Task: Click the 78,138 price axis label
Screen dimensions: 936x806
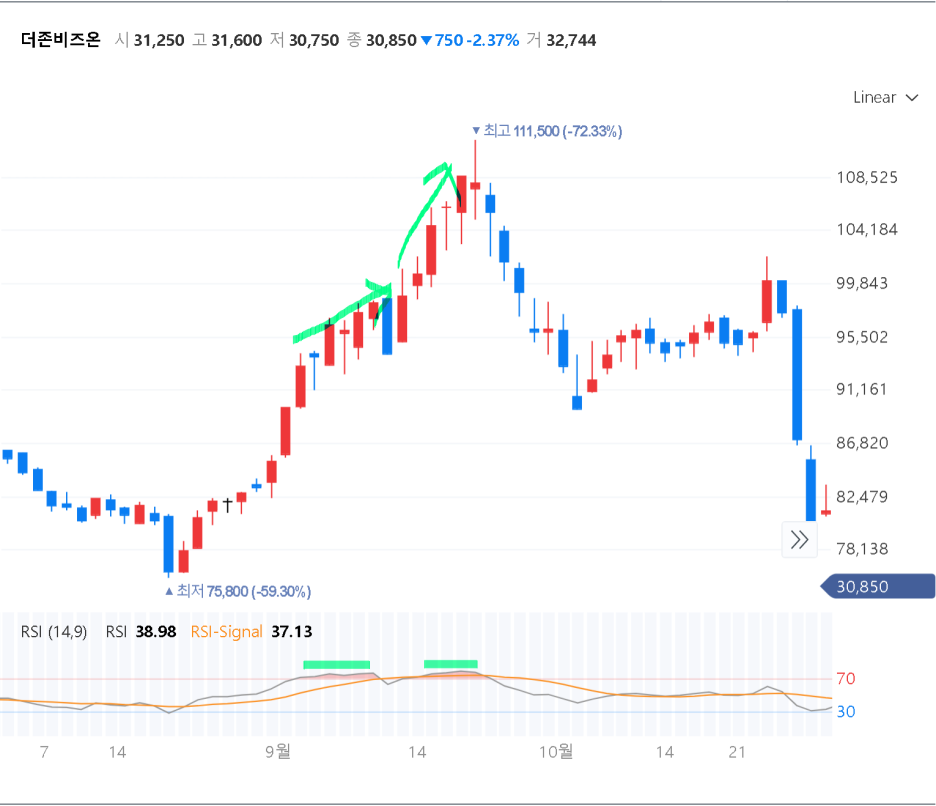Action: pyautogui.click(x=862, y=549)
